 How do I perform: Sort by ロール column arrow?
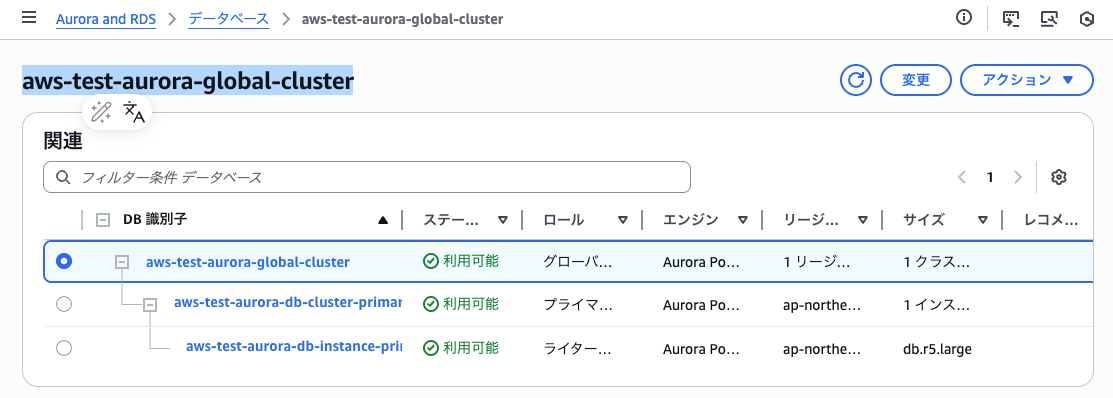pos(623,220)
